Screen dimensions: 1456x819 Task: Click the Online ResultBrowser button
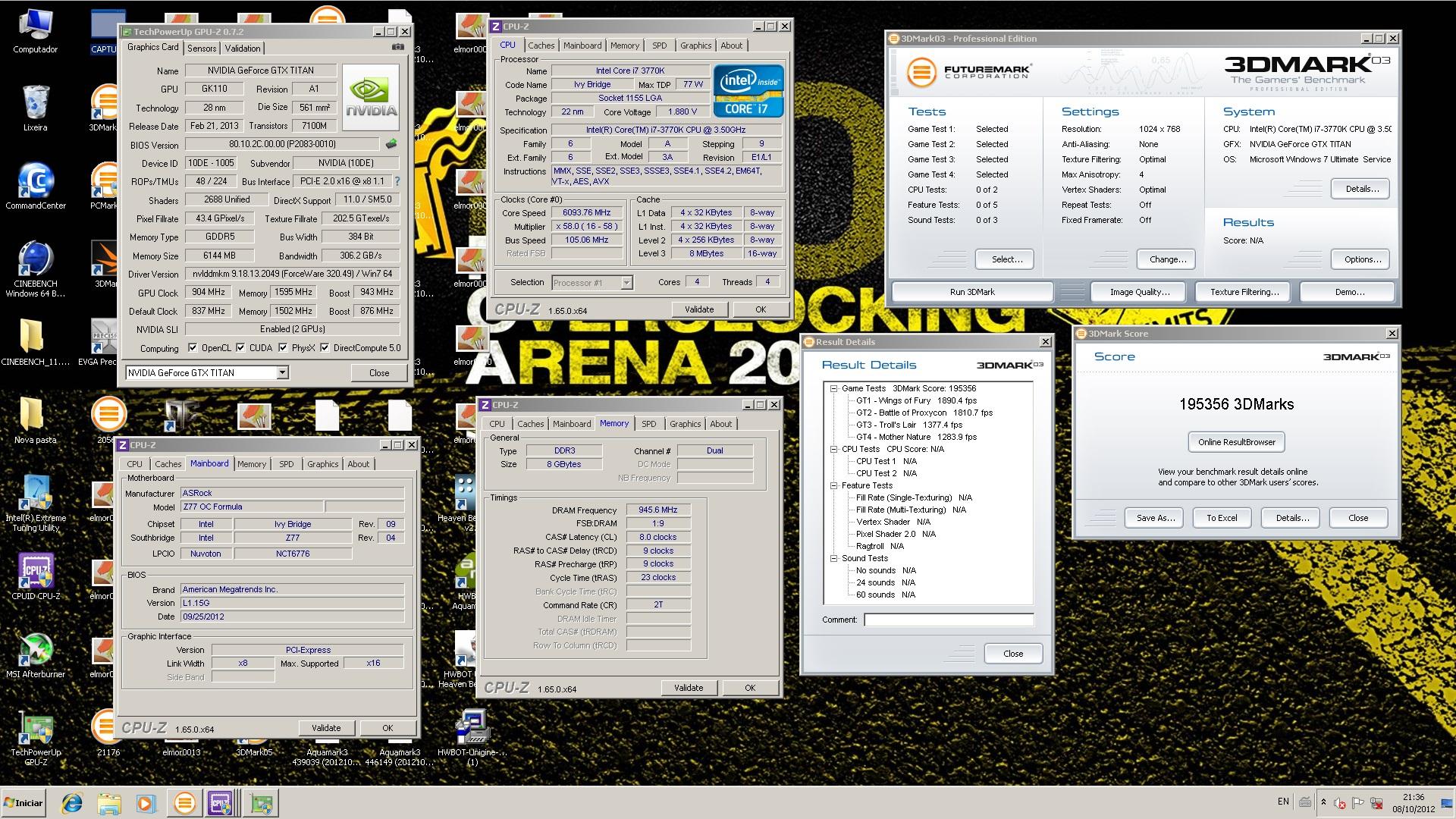[x=1236, y=442]
